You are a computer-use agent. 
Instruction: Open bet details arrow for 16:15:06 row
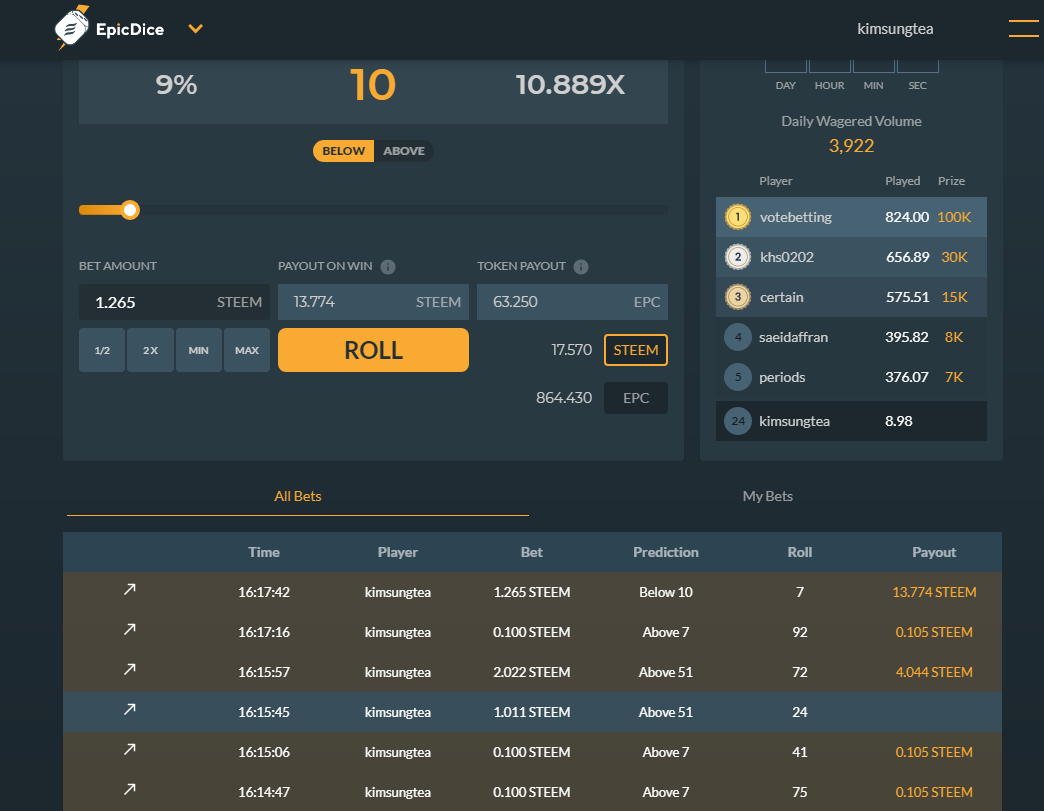click(130, 749)
